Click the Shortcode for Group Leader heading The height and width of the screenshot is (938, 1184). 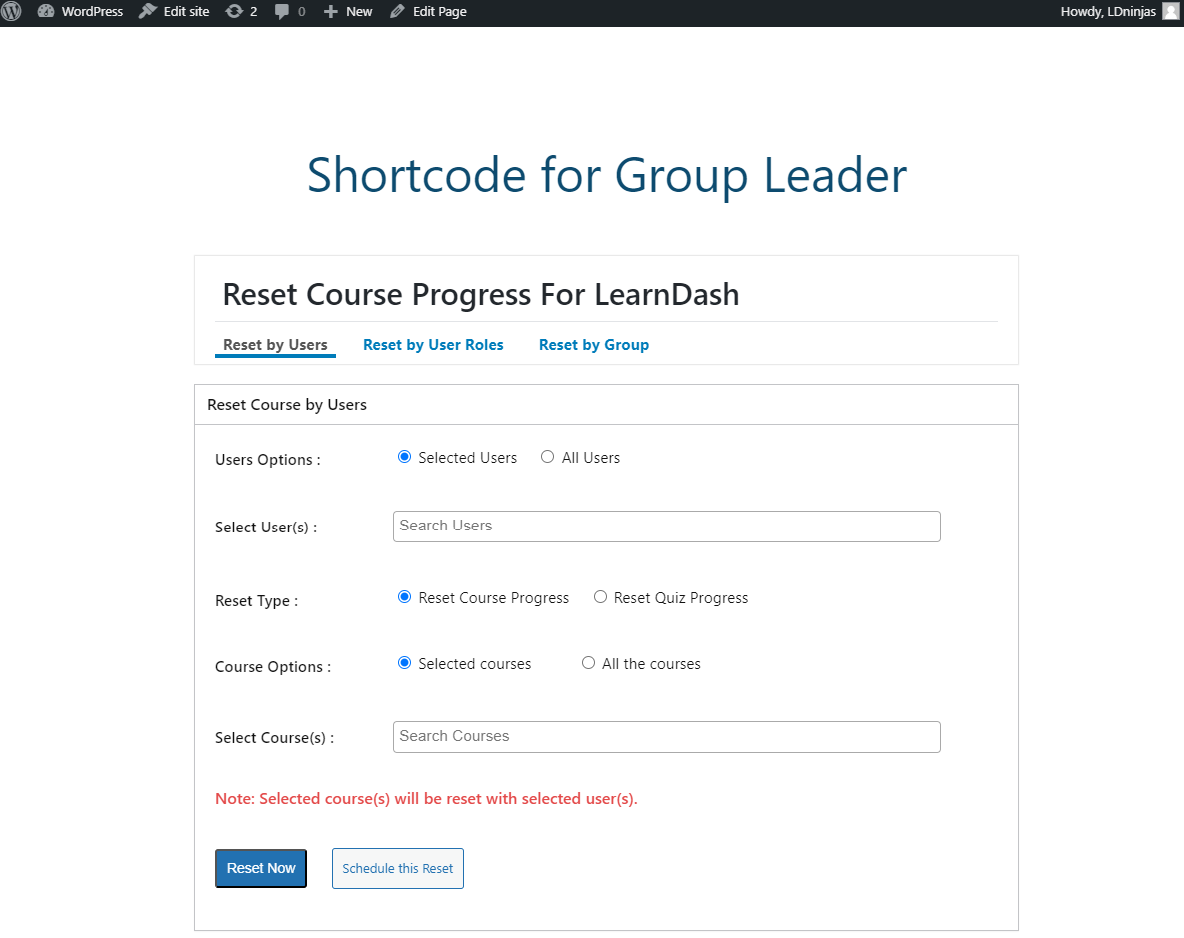pos(607,175)
